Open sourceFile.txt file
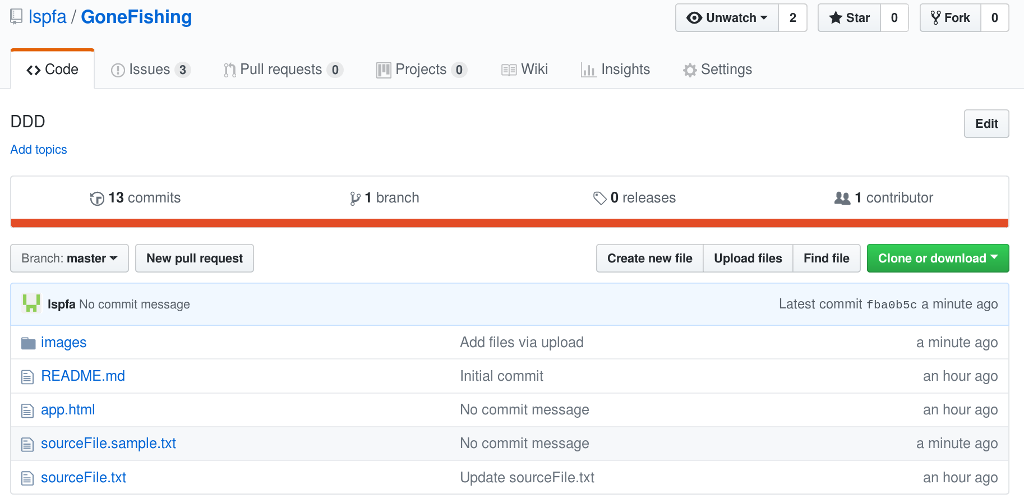This screenshot has width=1024, height=503. click(84, 478)
